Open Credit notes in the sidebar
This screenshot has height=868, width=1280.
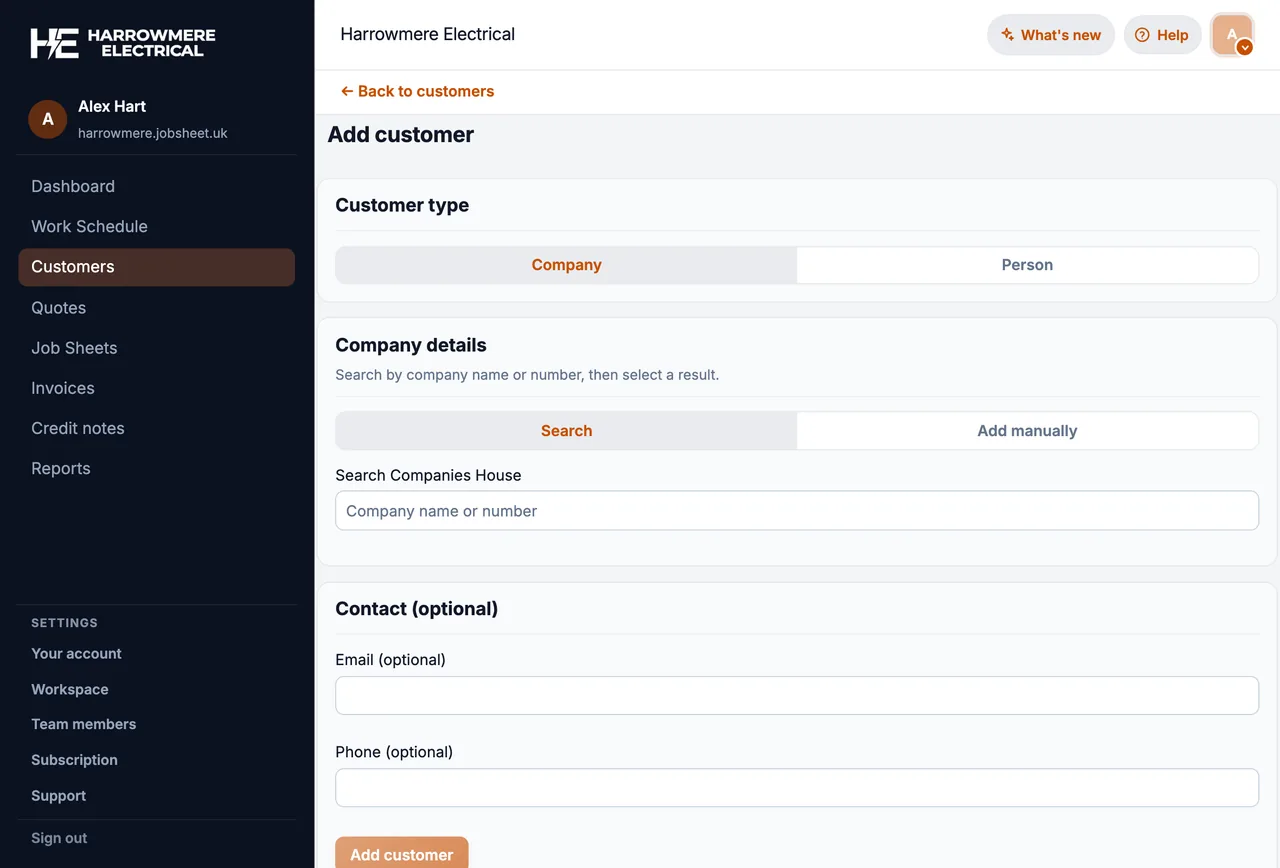click(157, 428)
